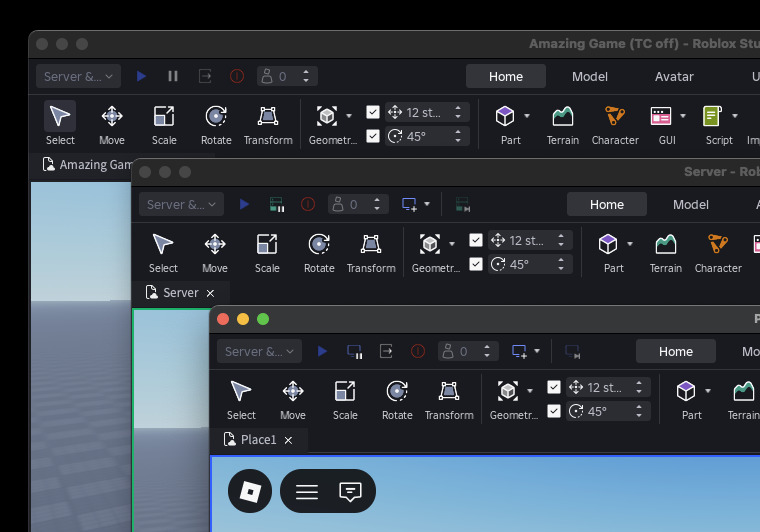Screen dimensions: 760x532
Task: Activate Rotate tool in front Place1 window
Action: pos(397,399)
